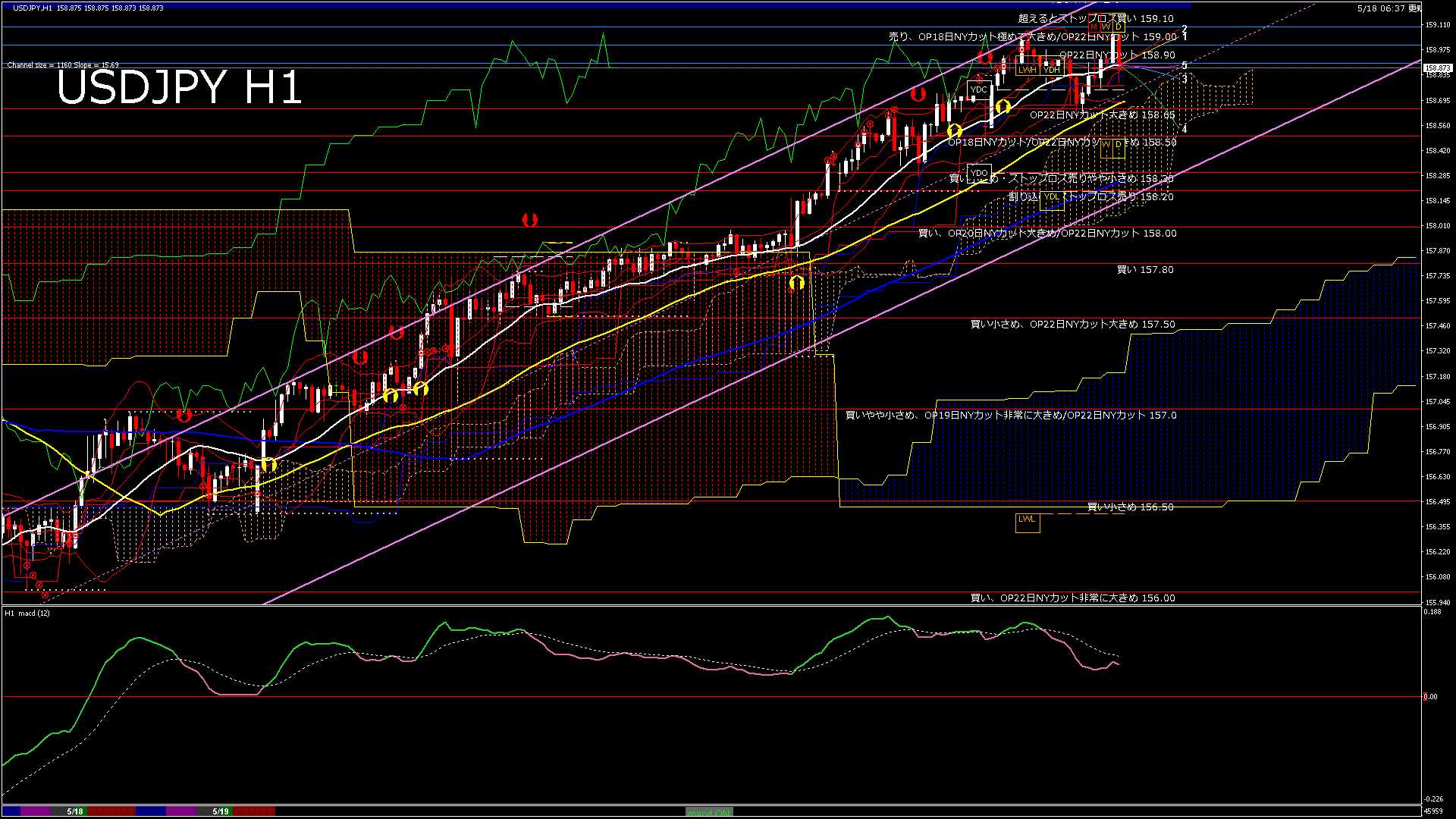Select top W timeframe box beside M
Screen dimensions: 1456x819
tap(1106, 27)
